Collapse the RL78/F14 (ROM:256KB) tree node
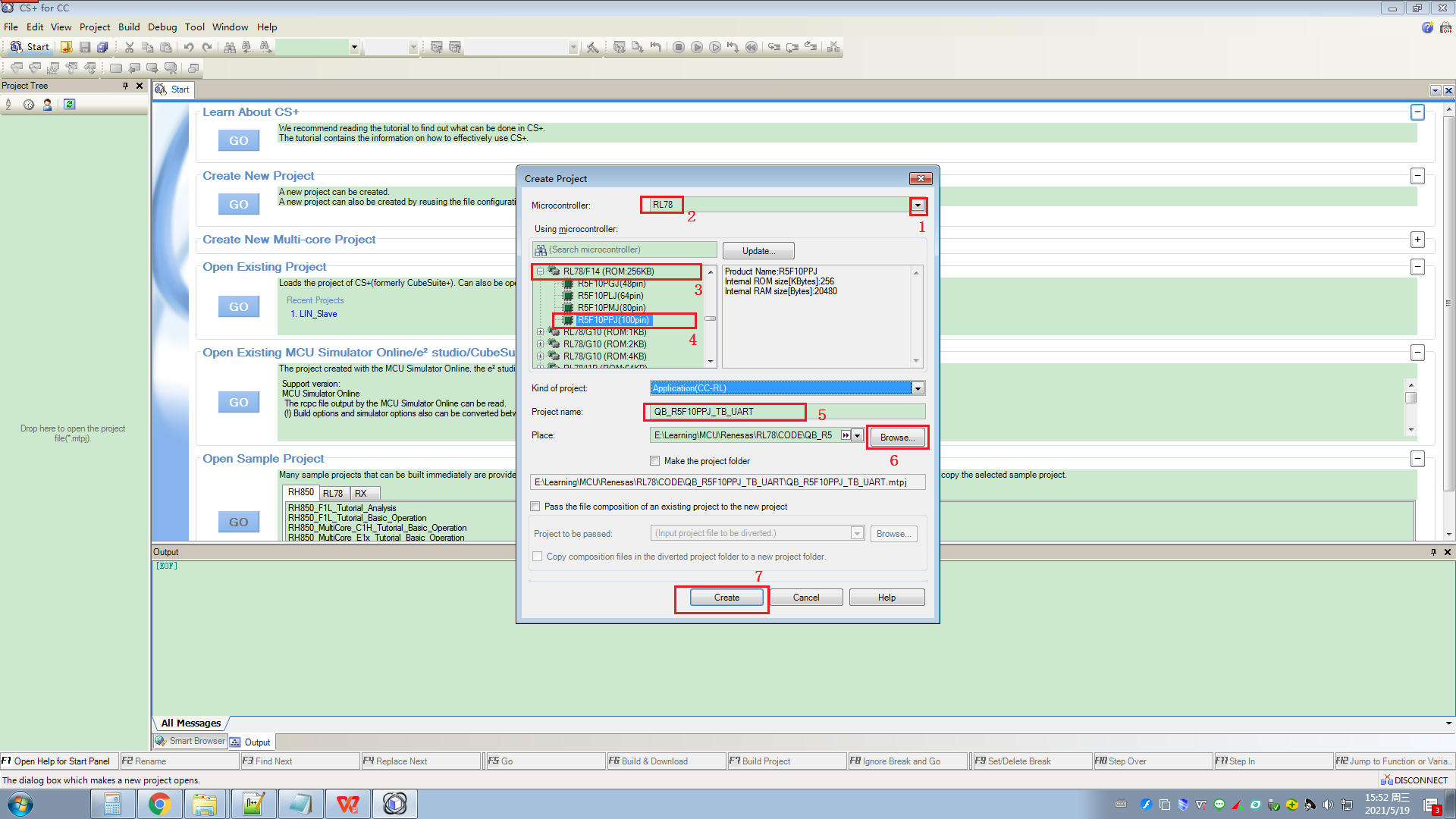 point(541,271)
